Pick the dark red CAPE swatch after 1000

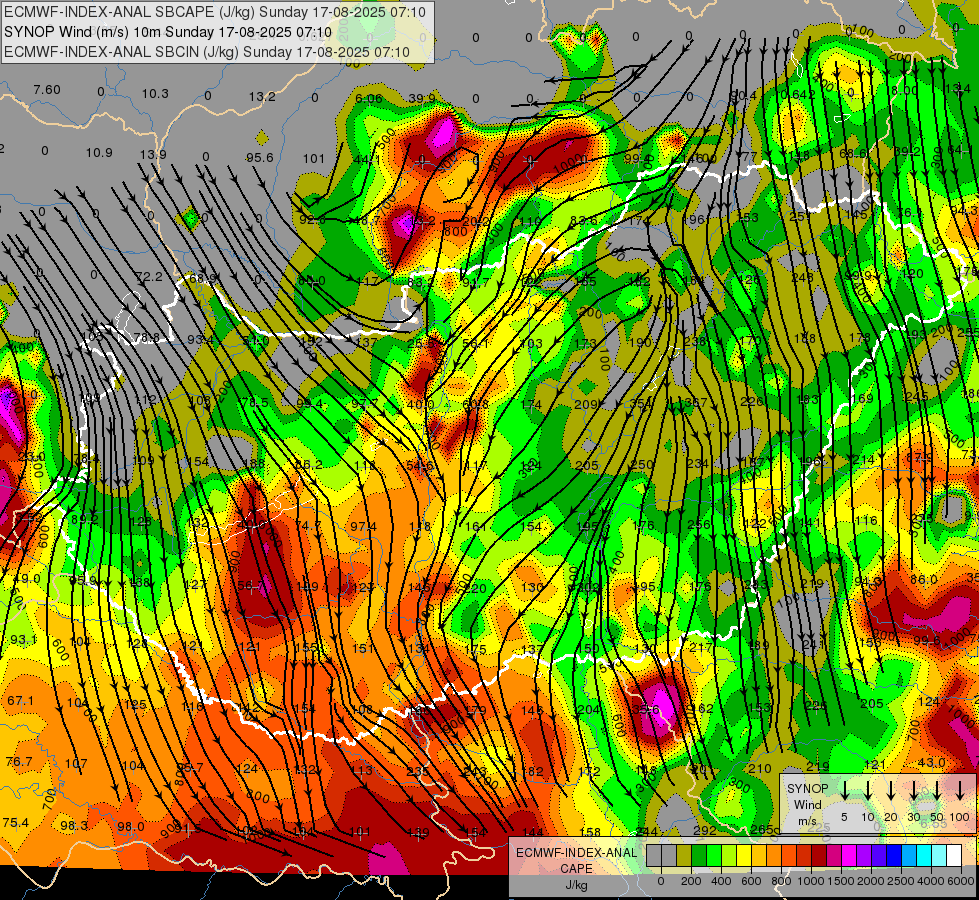point(819,856)
